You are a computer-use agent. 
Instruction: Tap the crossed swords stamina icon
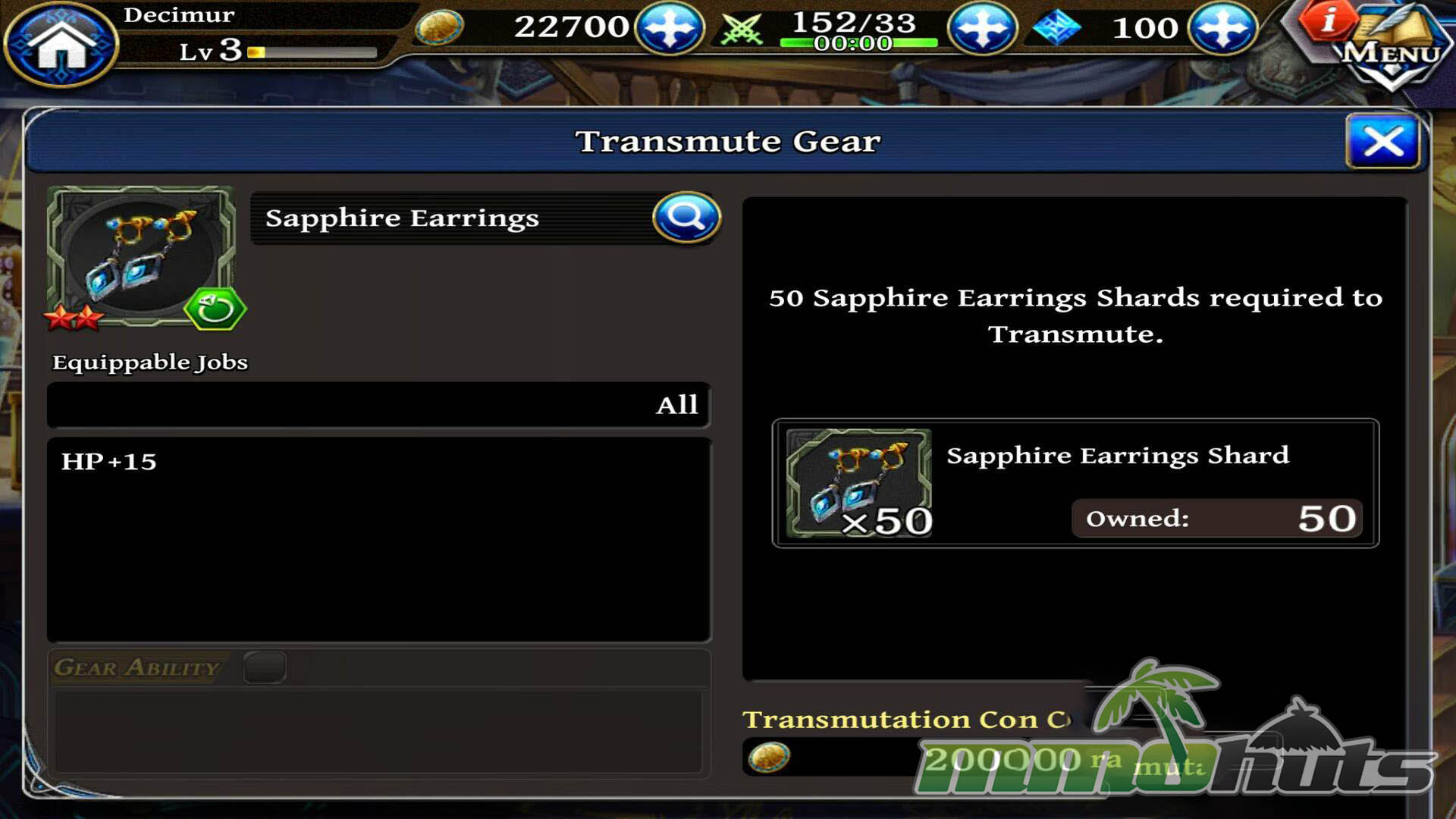741,30
